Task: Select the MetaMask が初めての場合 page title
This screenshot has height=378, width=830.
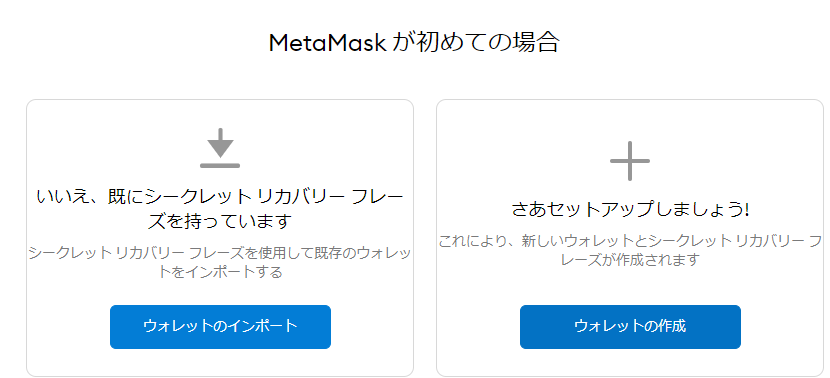Action: [x=414, y=42]
